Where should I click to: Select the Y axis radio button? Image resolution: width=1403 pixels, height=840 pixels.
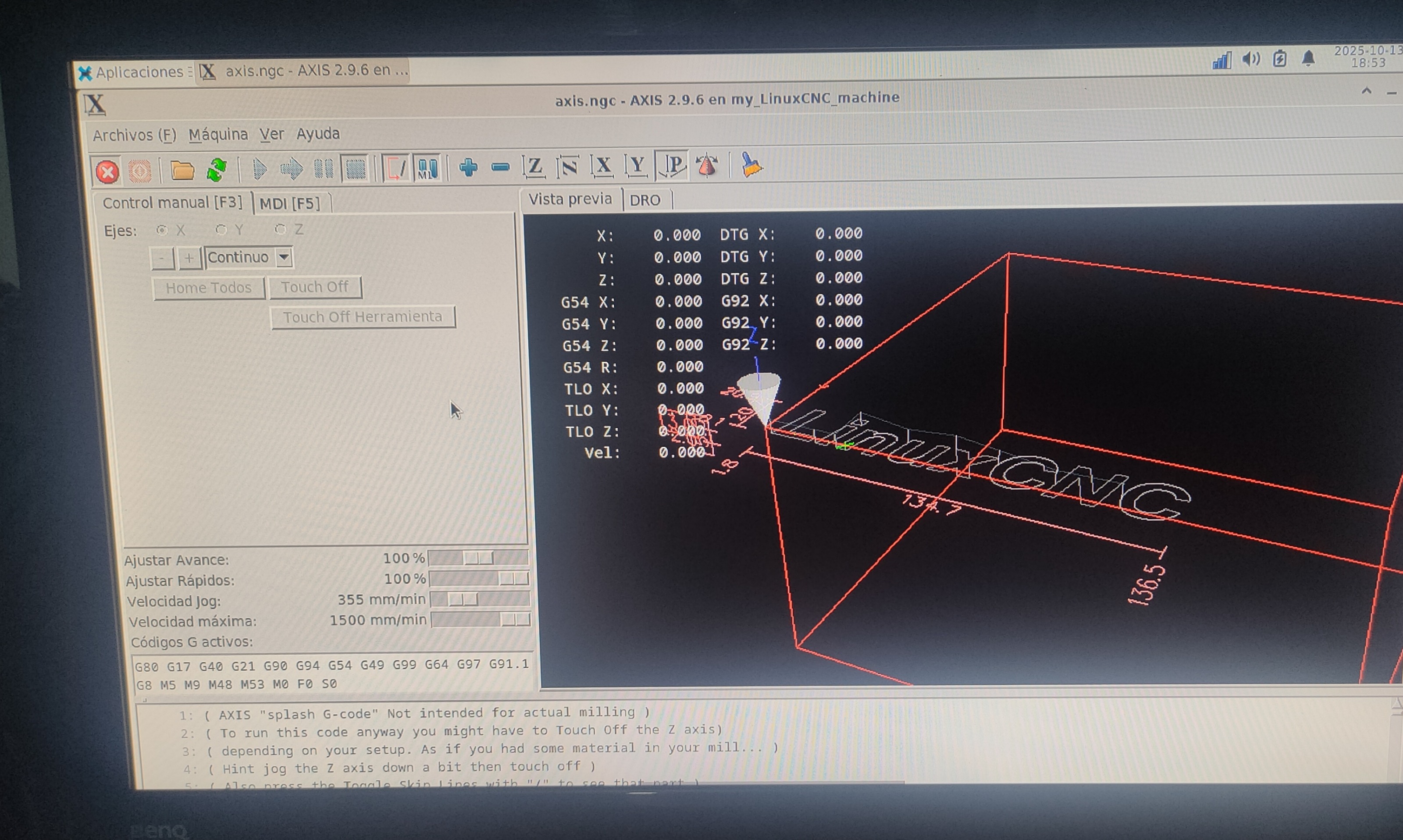[x=221, y=229]
